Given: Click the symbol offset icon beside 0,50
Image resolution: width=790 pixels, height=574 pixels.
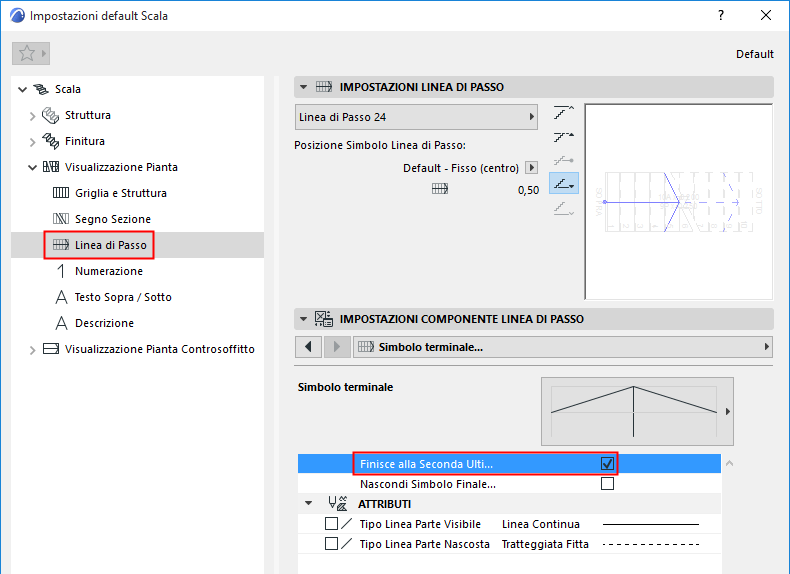Looking at the screenshot, I should click(x=440, y=189).
